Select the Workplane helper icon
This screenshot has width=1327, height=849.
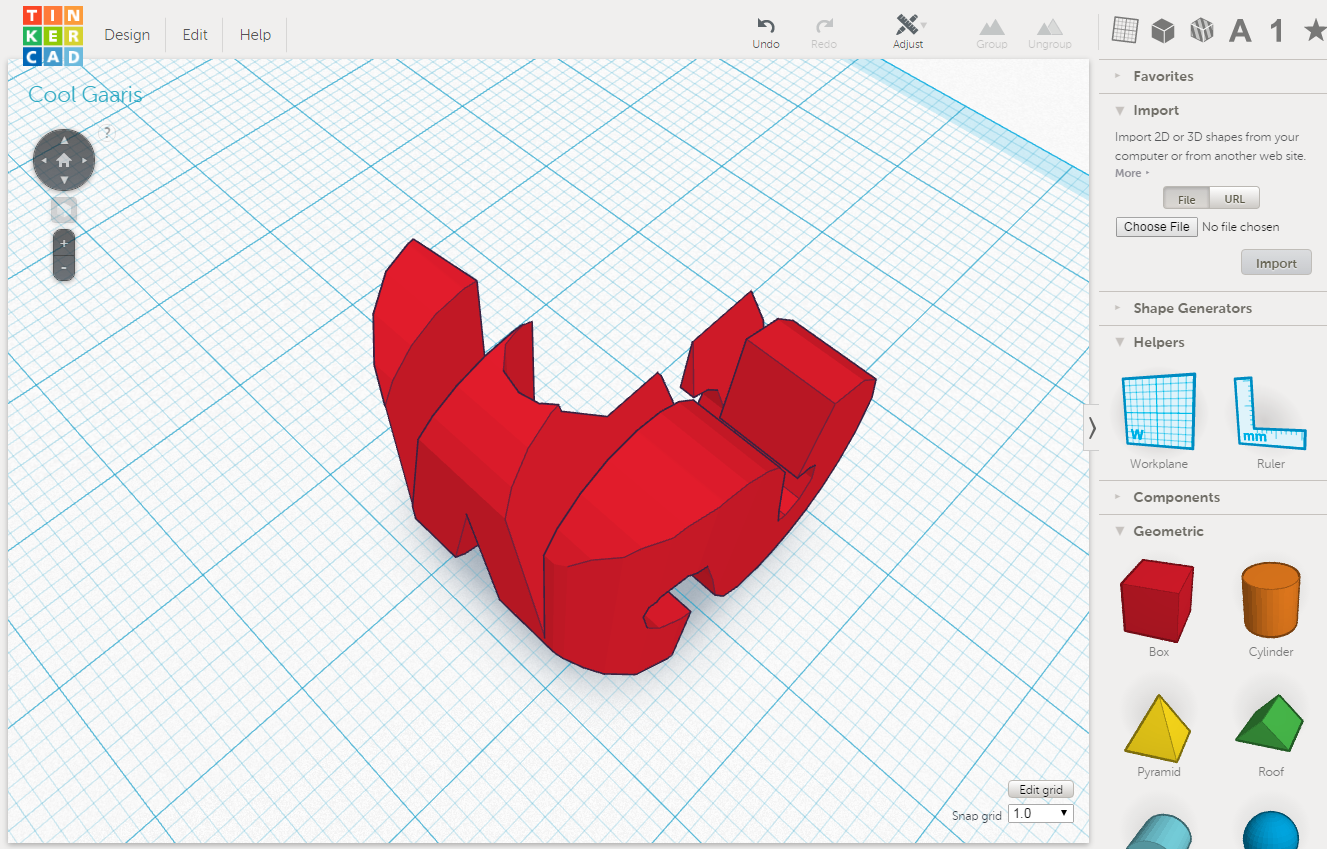1157,410
